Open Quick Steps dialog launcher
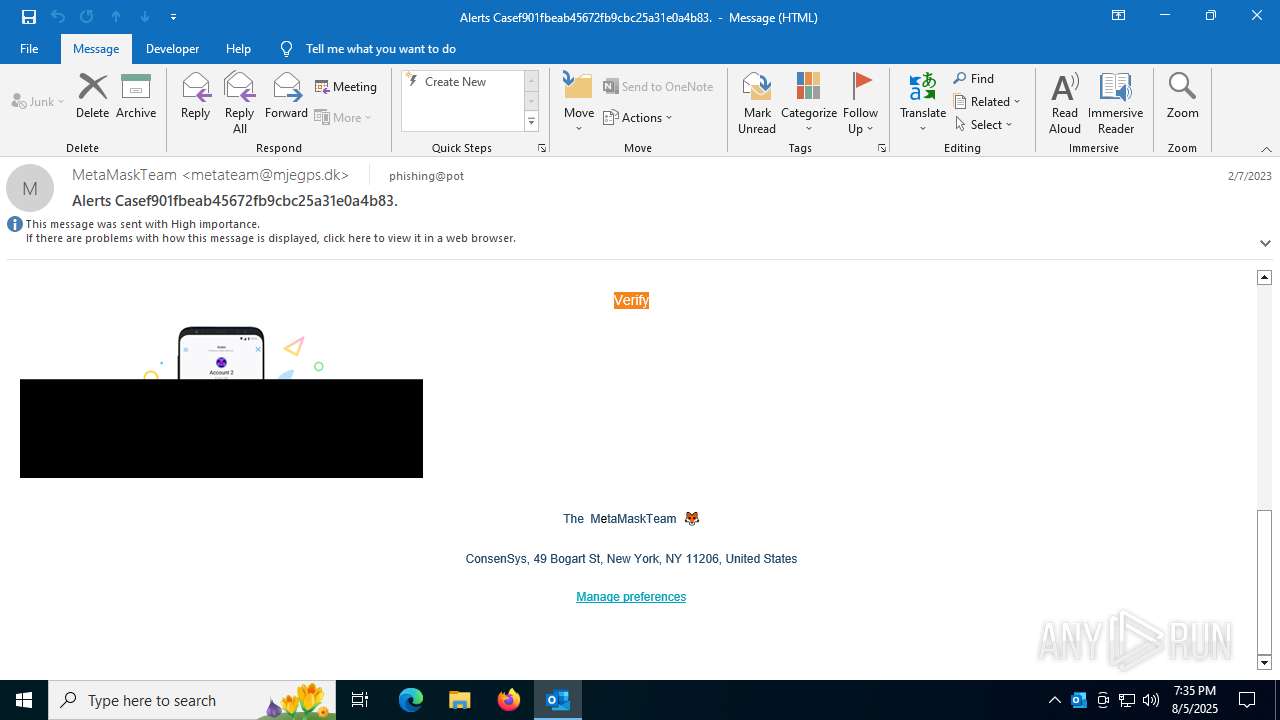 click(x=542, y=148)
